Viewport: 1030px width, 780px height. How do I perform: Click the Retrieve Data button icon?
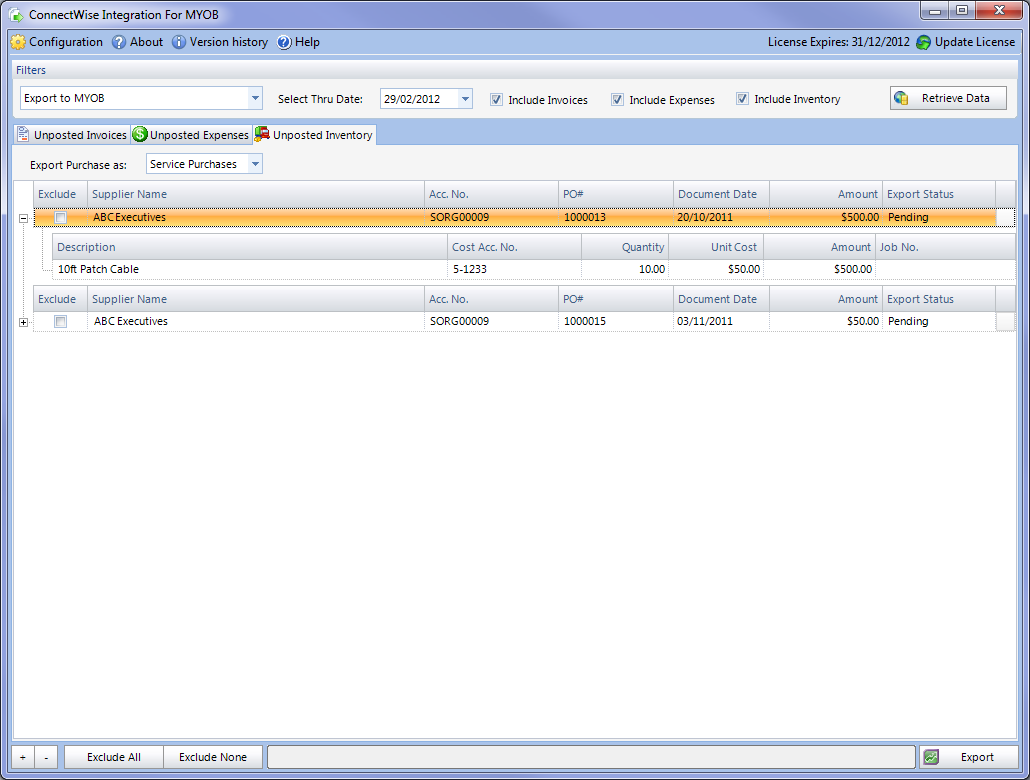[901, 98]
